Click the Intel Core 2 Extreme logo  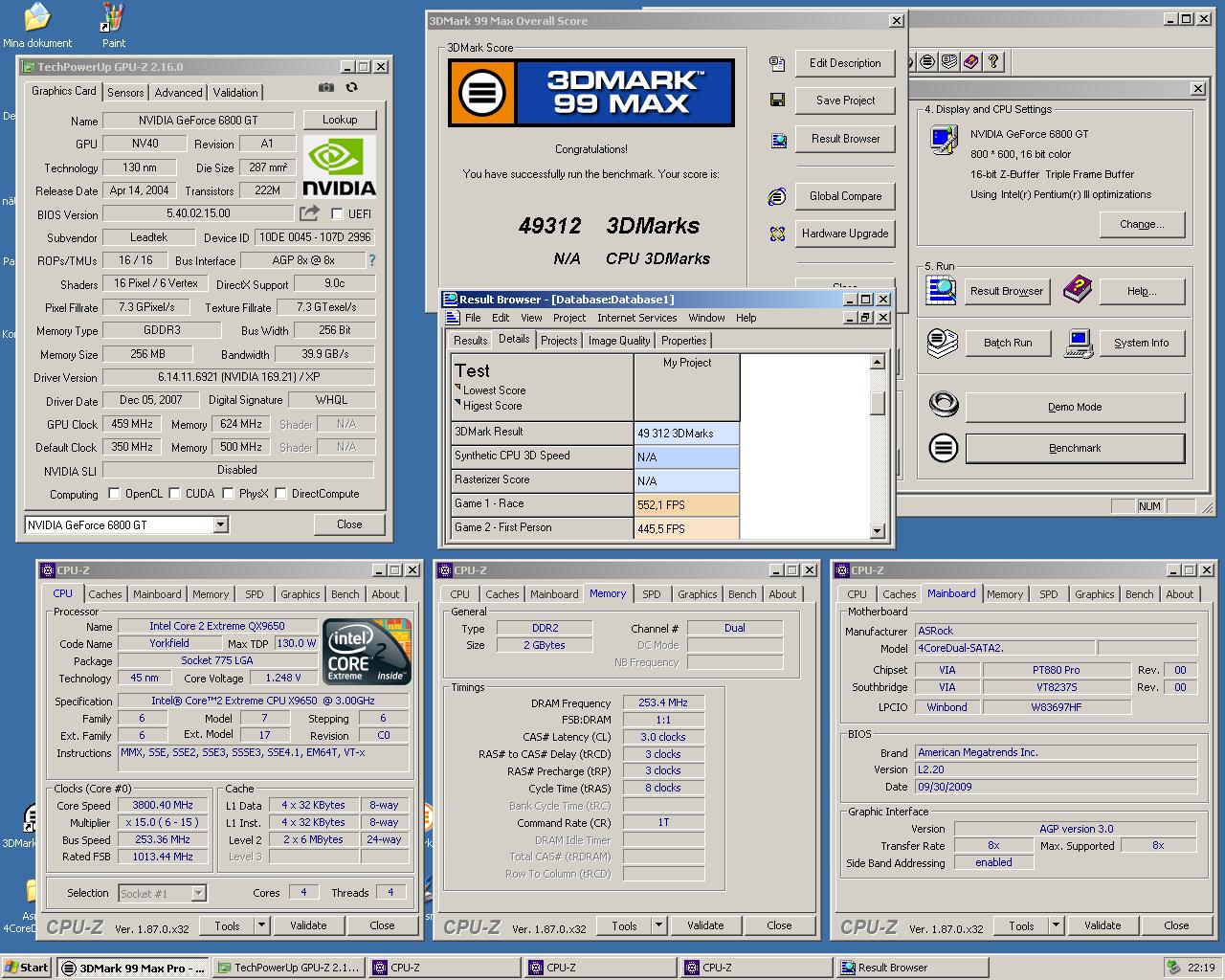367,651
